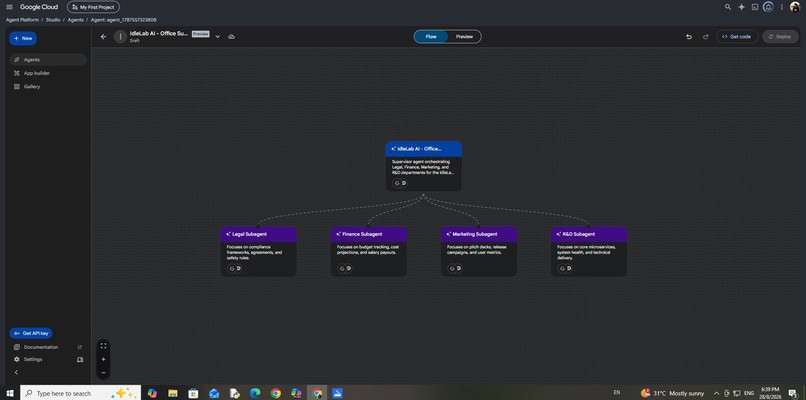Click Google icon on Marketing Subagent card
The image size is (806, 400).
pos(452,268)
